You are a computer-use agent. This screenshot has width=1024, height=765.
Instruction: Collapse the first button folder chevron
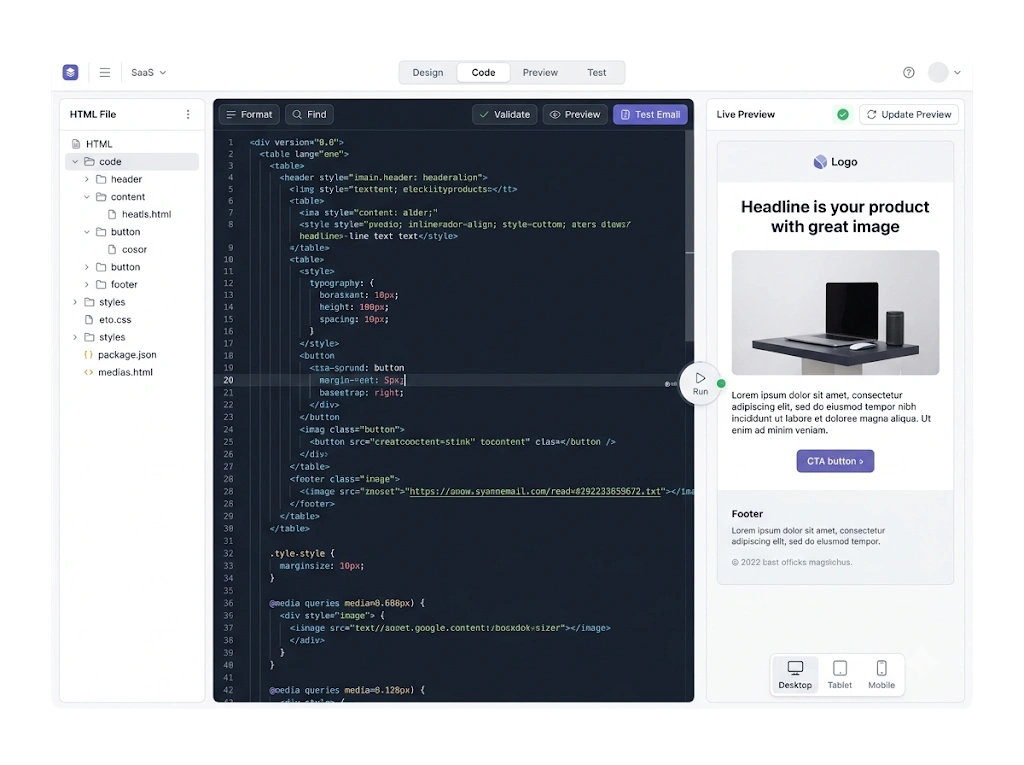[86, 232]
